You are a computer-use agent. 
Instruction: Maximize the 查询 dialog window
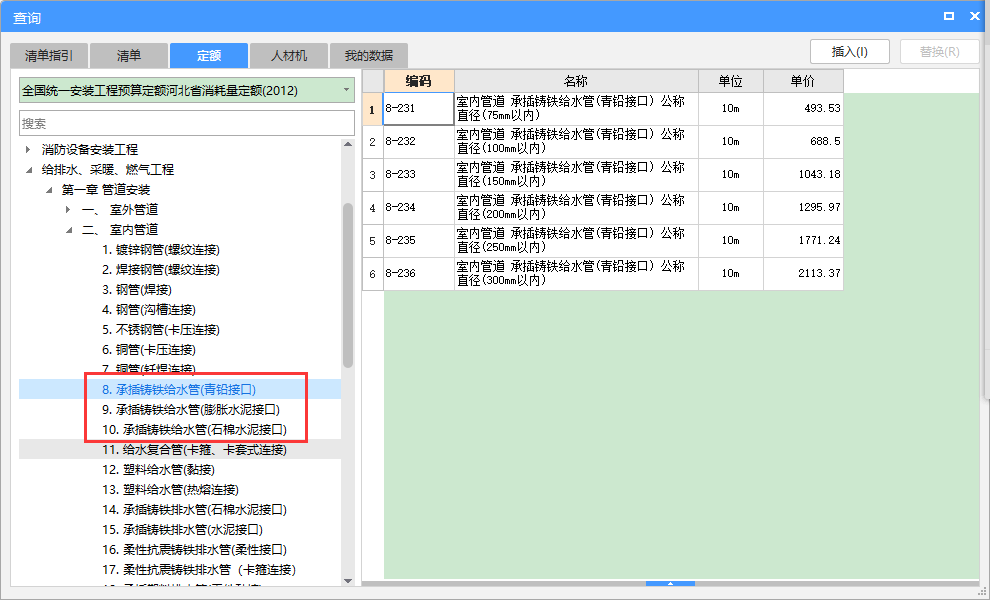pyautogui.click(x=948, y=16)
